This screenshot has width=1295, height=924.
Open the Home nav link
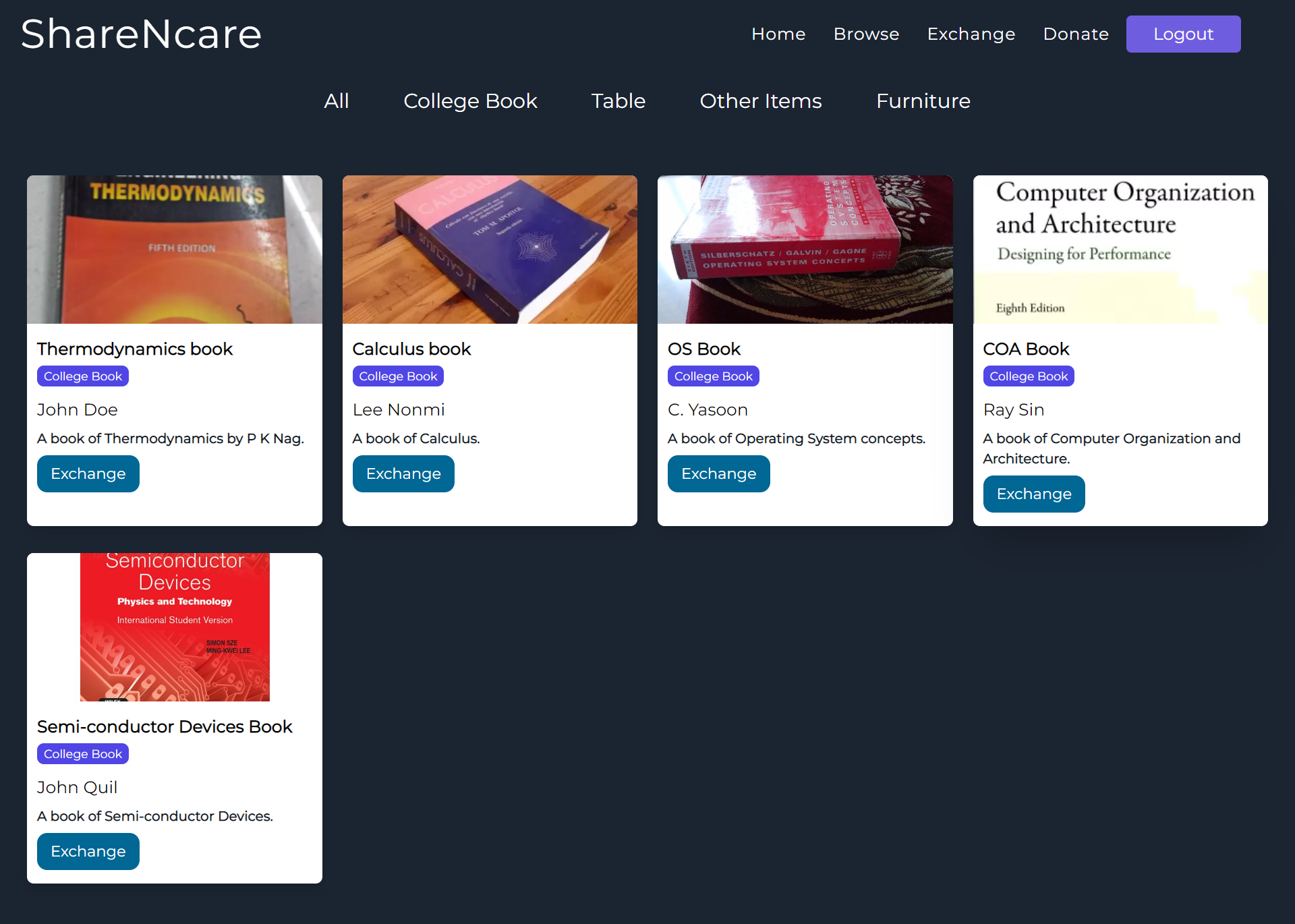click(x=778, y=34)
